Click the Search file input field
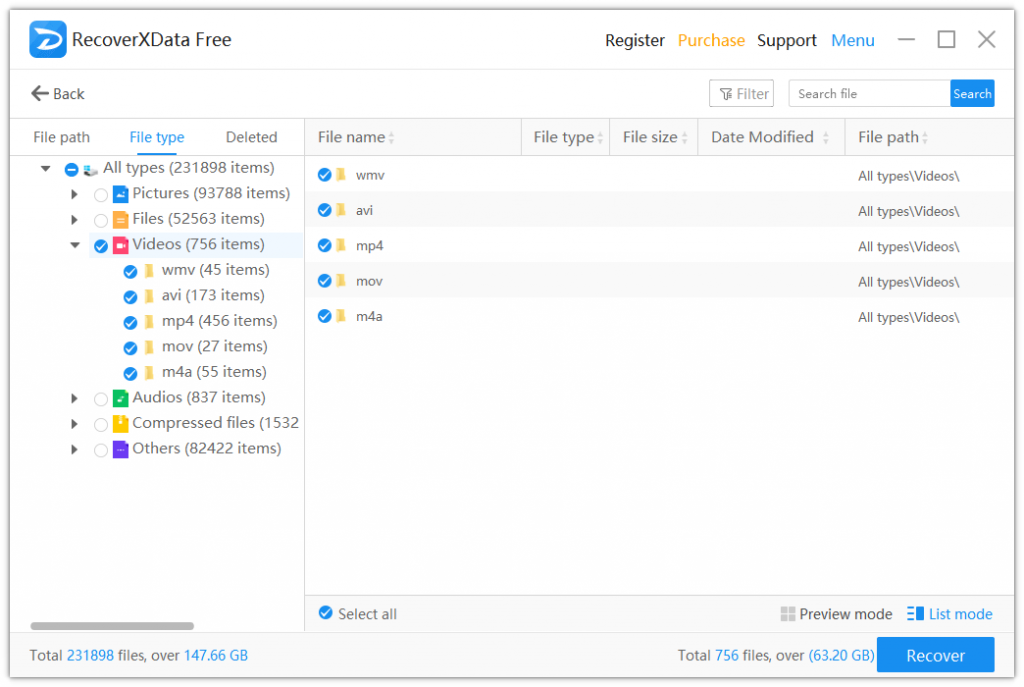The height and width of the screenshot is (687, 1024). click(x=868, y=93)
